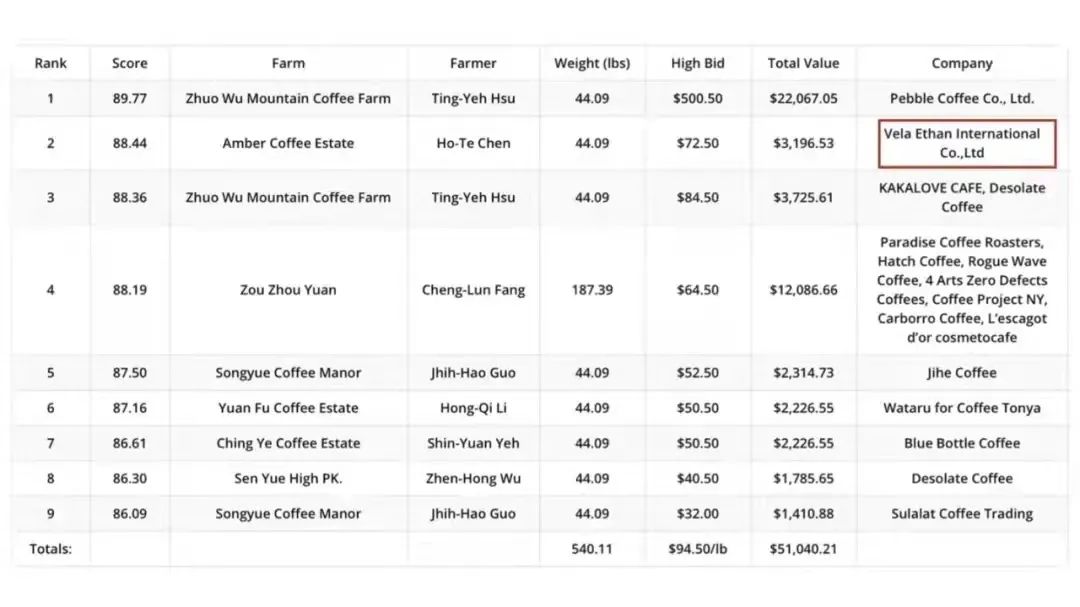Select the Company column header
The image size is (1080, 607).
tap(962, 63)
